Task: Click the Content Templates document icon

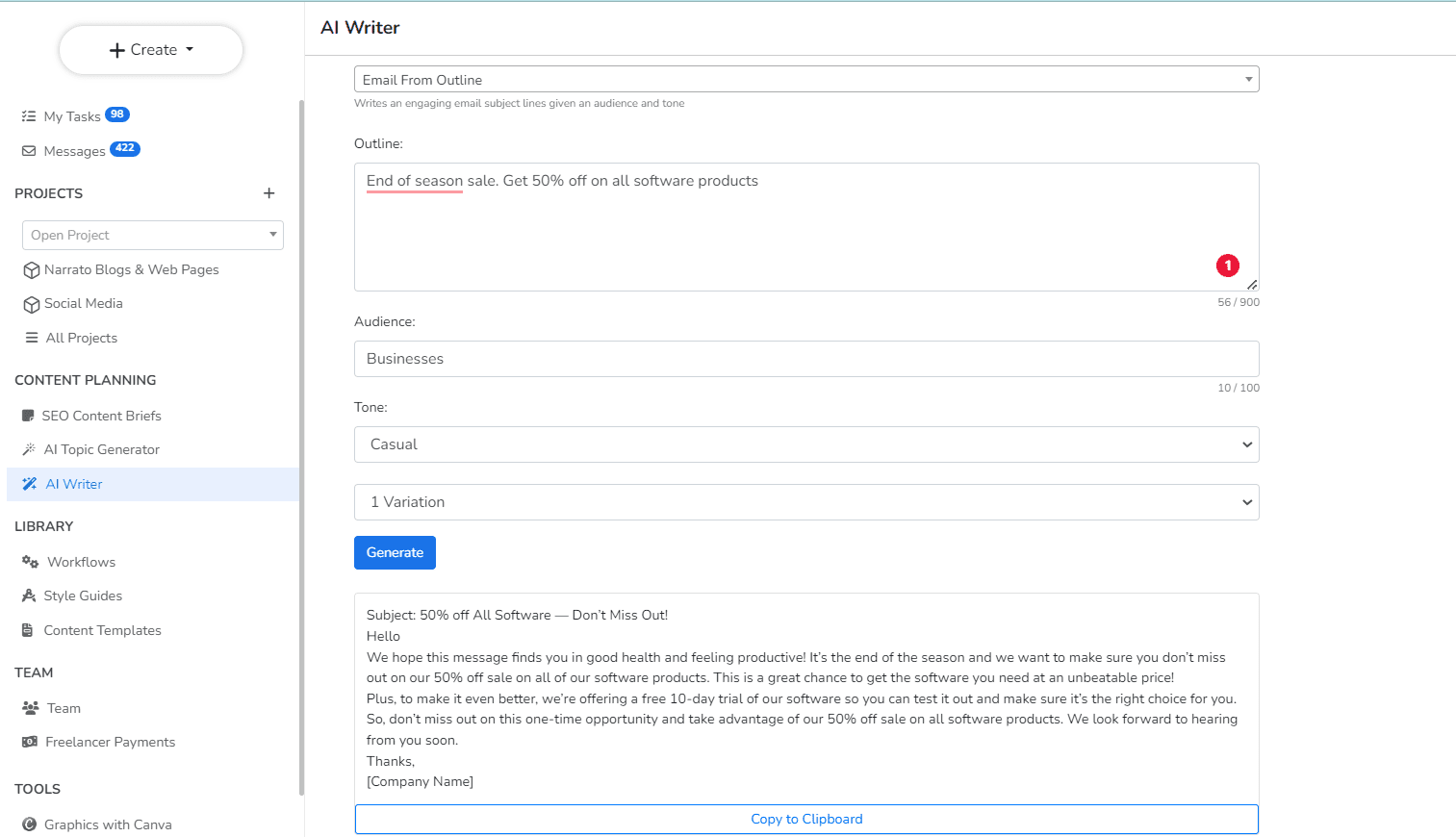Action: [28, 630]
